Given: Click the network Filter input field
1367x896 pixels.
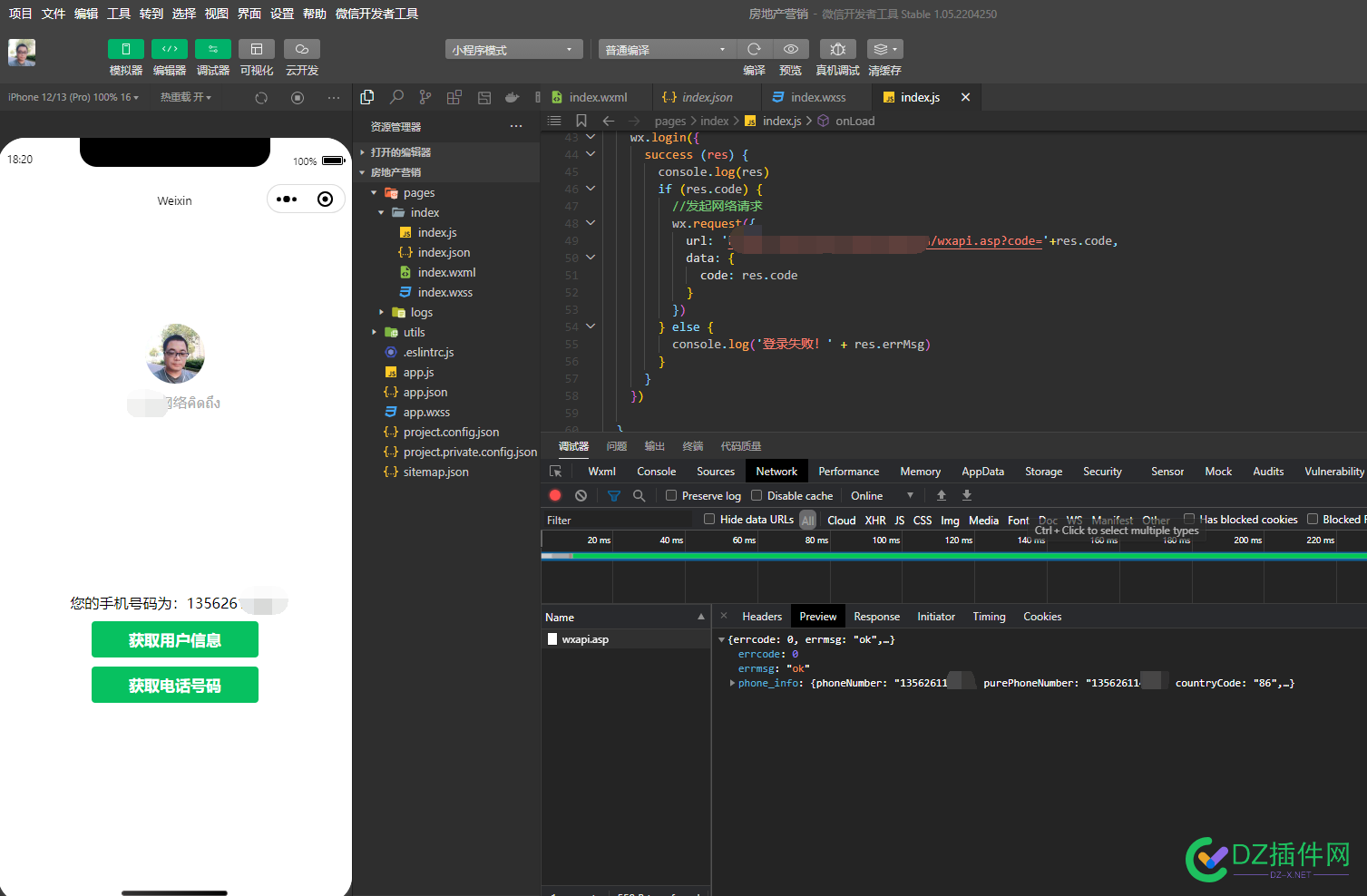Looking at the screenshot, I should 617,520.
